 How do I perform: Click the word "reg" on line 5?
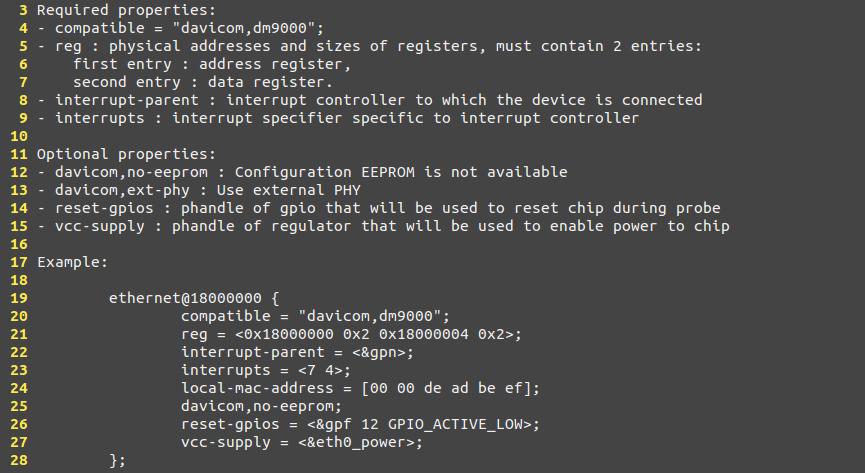pyautogui.click(x=68, y=47)
